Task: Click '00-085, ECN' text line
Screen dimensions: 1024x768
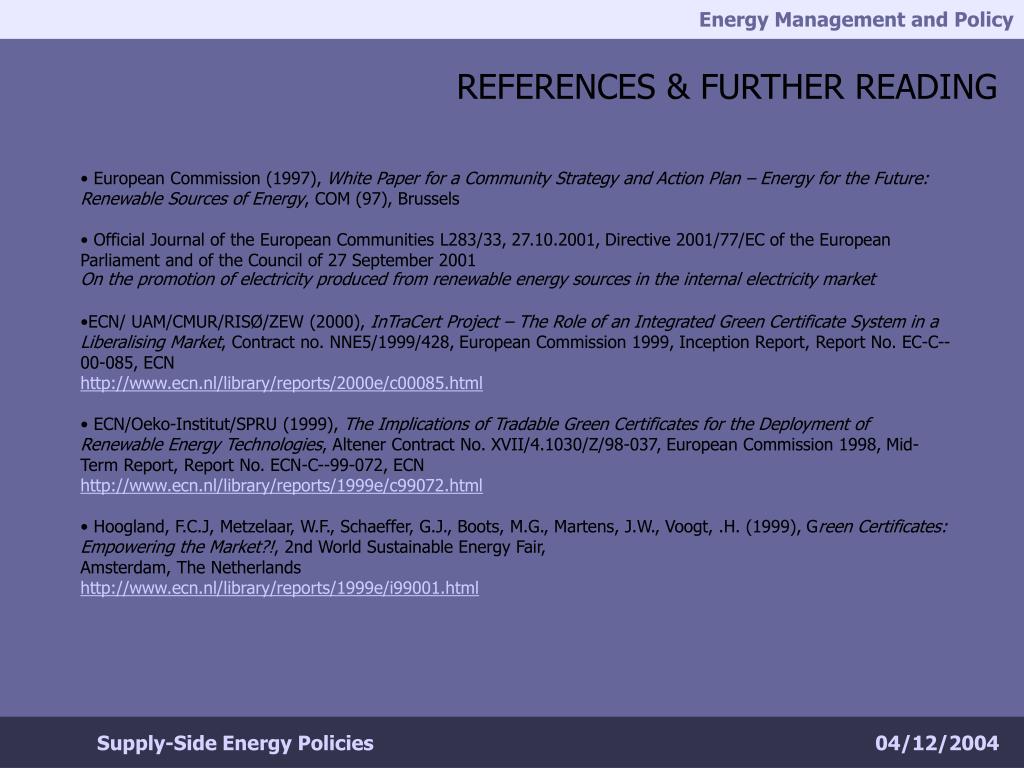Action: 127,363
